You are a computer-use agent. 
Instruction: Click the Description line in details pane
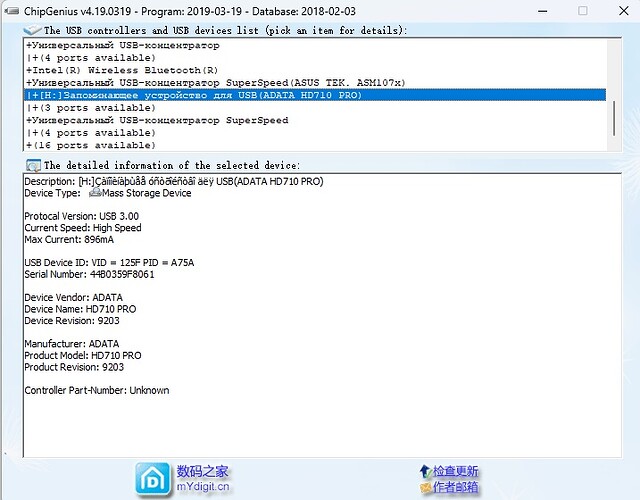[174, 181]
